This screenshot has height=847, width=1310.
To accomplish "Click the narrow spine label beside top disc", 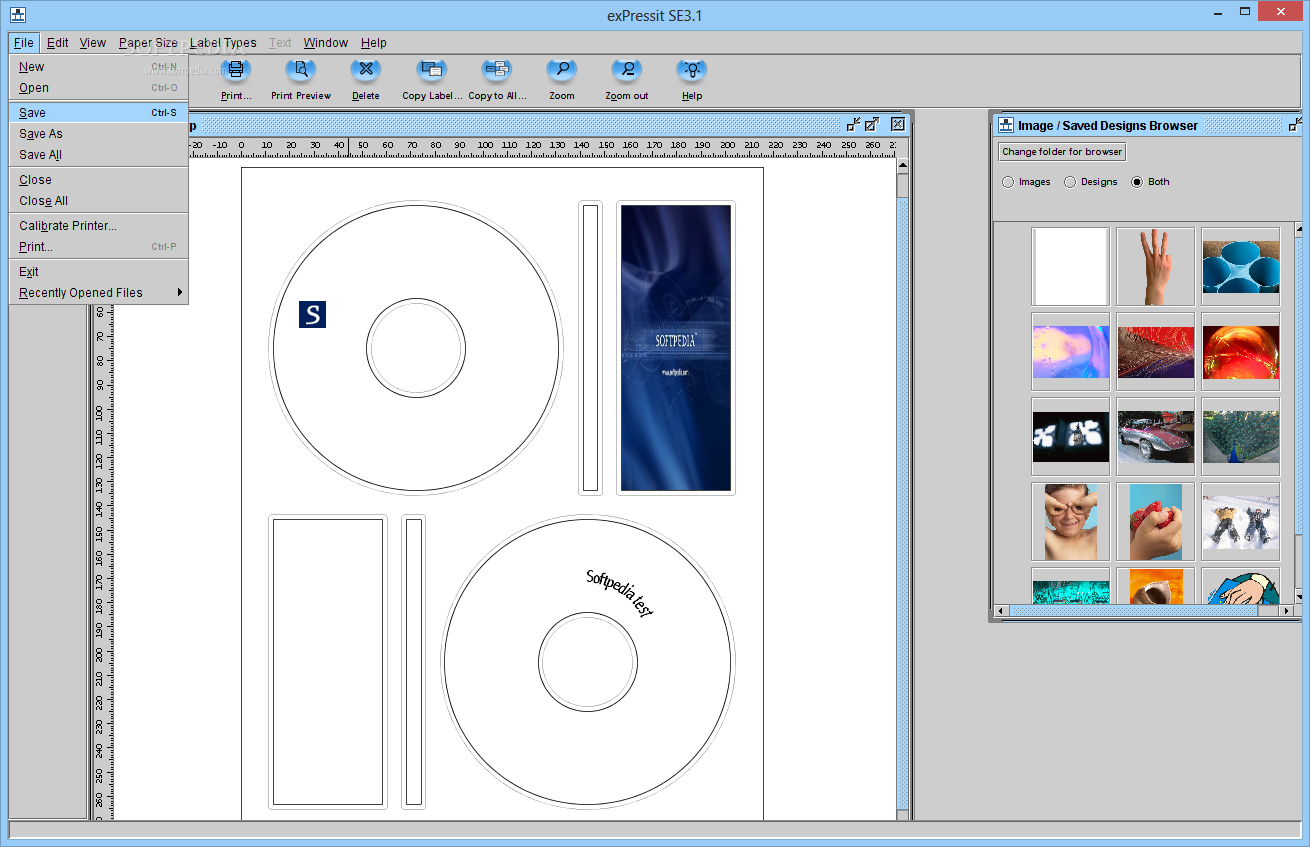I will tap(590, 348).
